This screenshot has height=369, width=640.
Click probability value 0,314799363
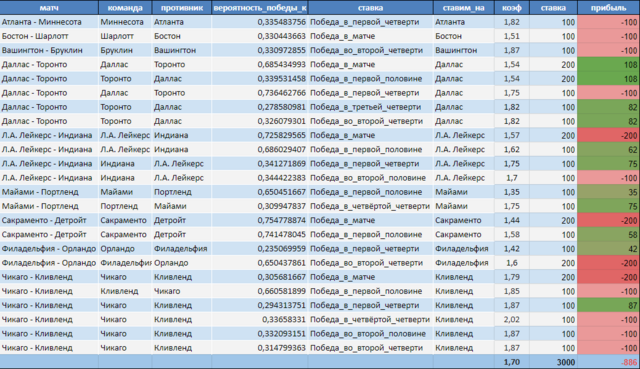260,347
